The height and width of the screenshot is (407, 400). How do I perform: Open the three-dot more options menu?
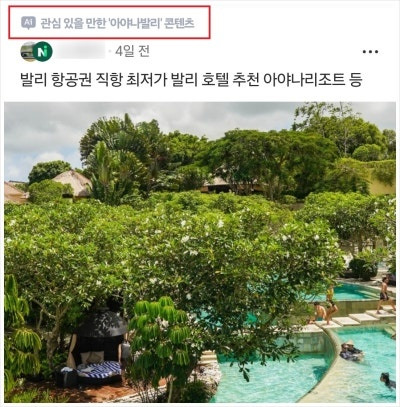tap(370, 52)
